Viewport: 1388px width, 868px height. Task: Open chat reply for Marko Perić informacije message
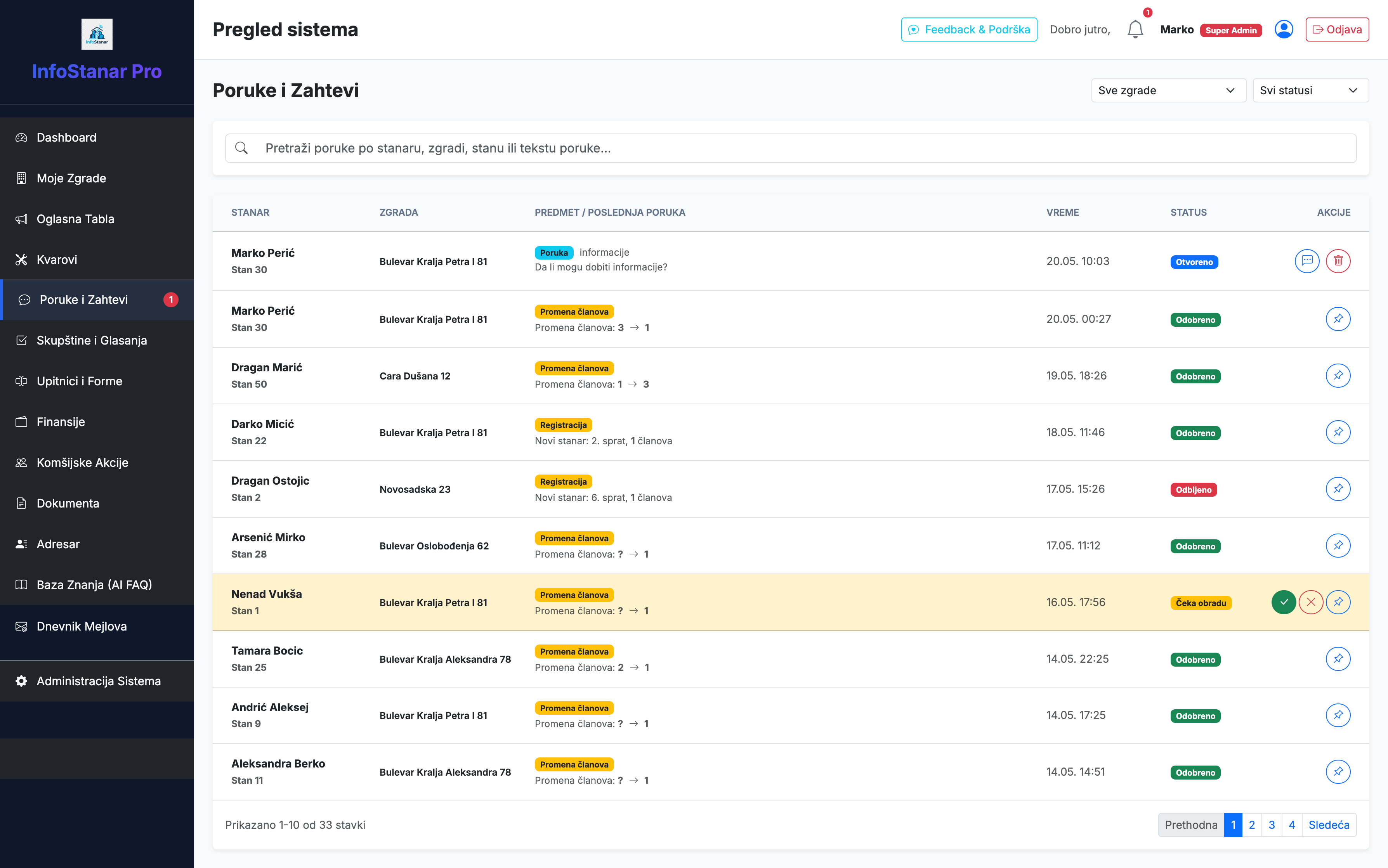pos(1306,261)
